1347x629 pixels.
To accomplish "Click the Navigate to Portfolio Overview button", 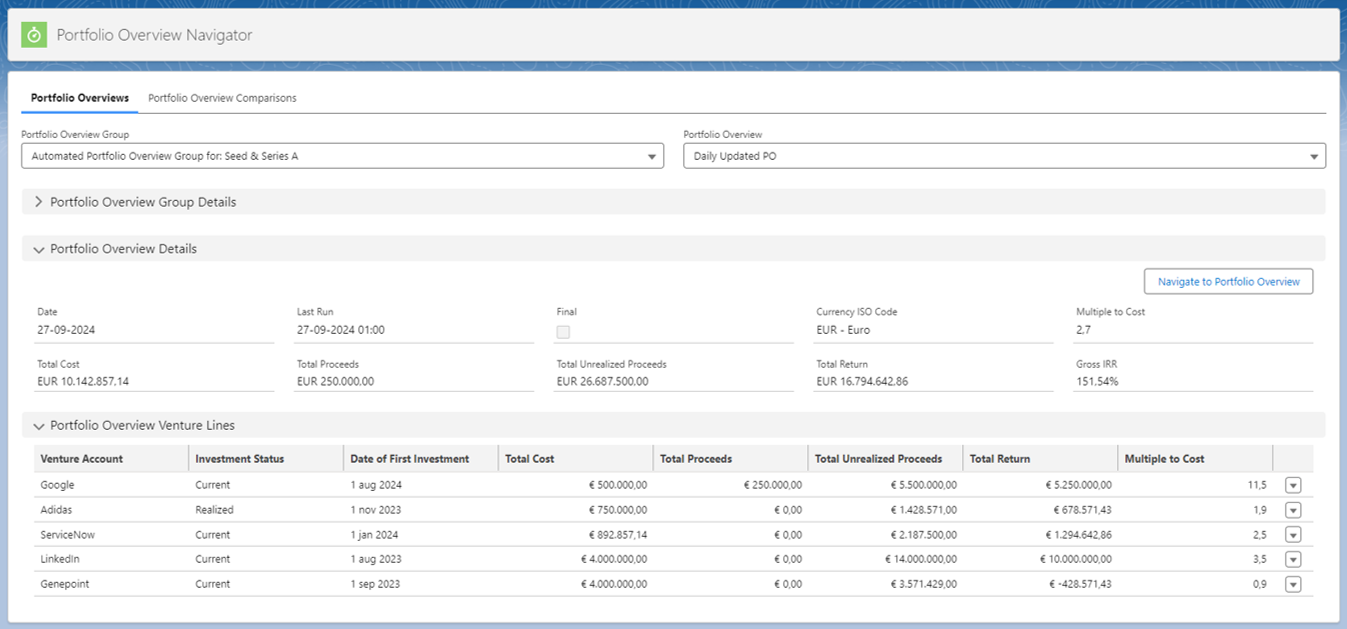I will tap(1228, 282).
